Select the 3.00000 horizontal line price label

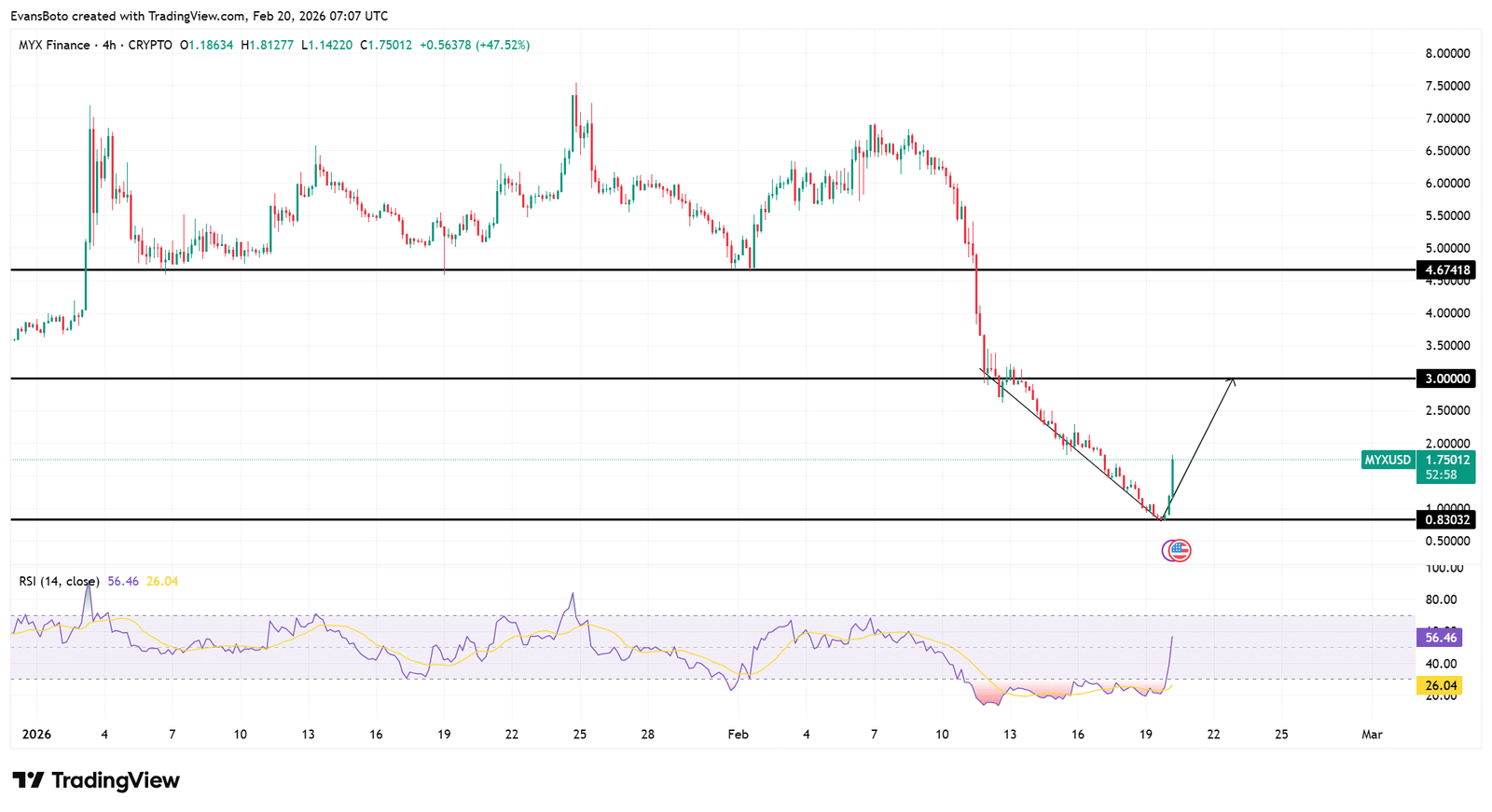[x=1445, y=378]
